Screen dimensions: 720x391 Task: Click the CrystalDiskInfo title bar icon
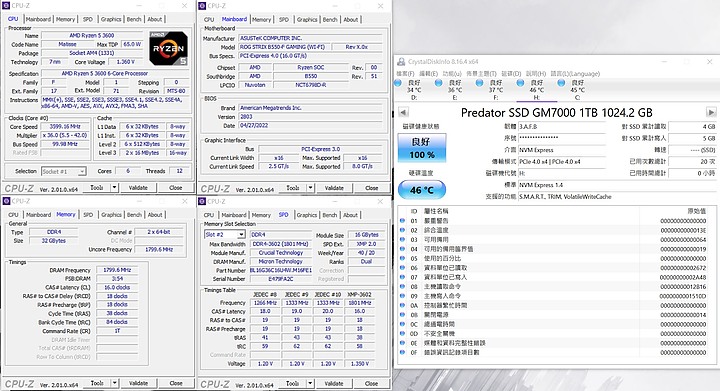(401, 61)
